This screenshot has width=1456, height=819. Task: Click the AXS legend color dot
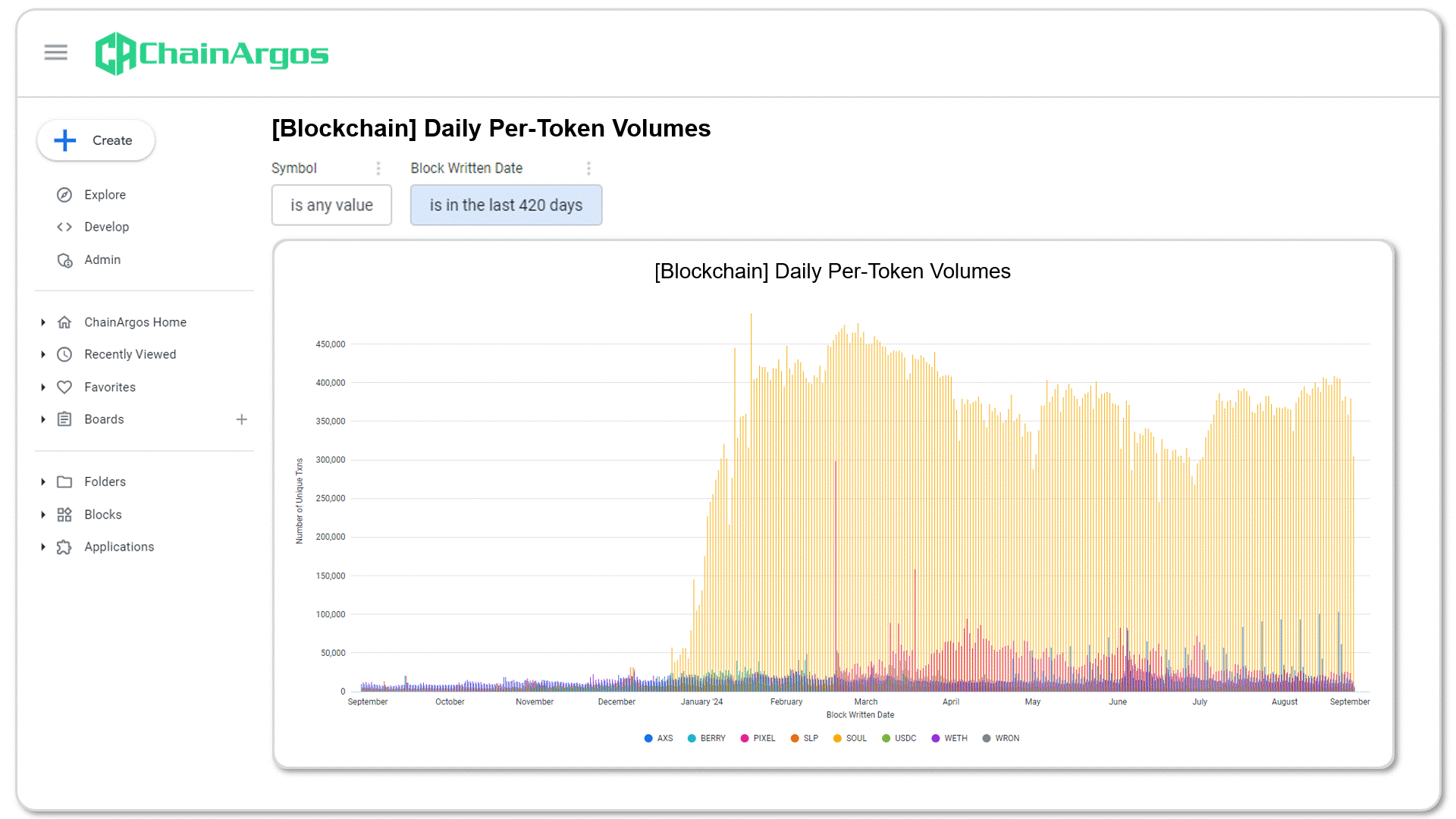click(x=648, y=739)
